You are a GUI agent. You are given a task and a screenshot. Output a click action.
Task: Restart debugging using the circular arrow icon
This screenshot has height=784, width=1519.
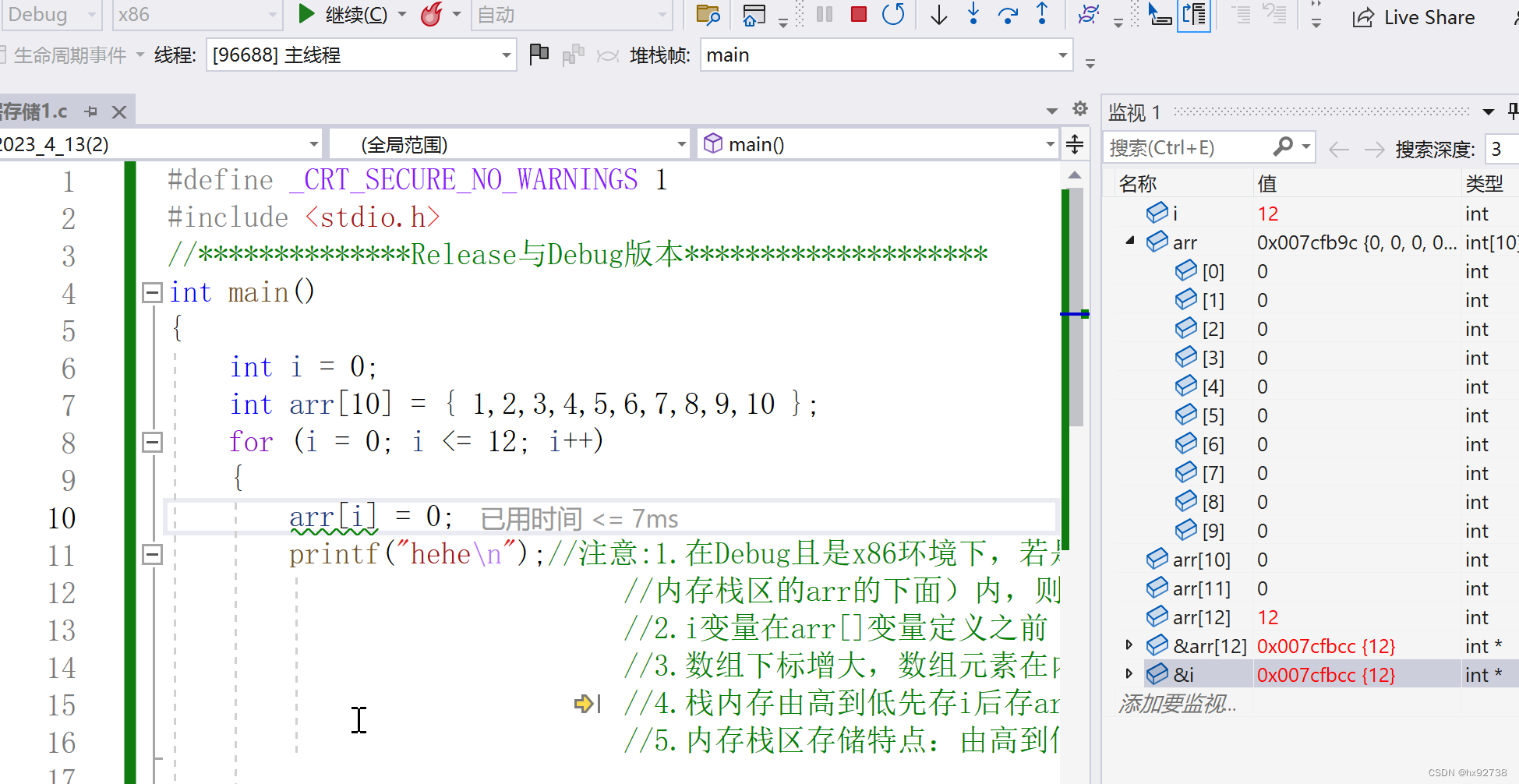[x=894, y=14]
